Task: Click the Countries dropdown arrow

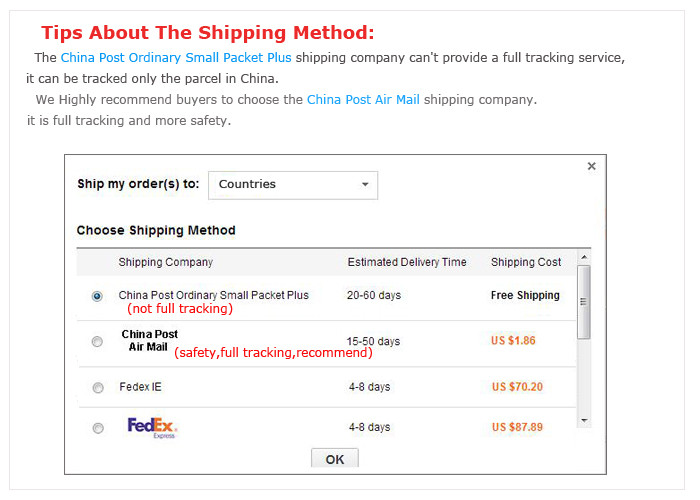Action: 365,185
